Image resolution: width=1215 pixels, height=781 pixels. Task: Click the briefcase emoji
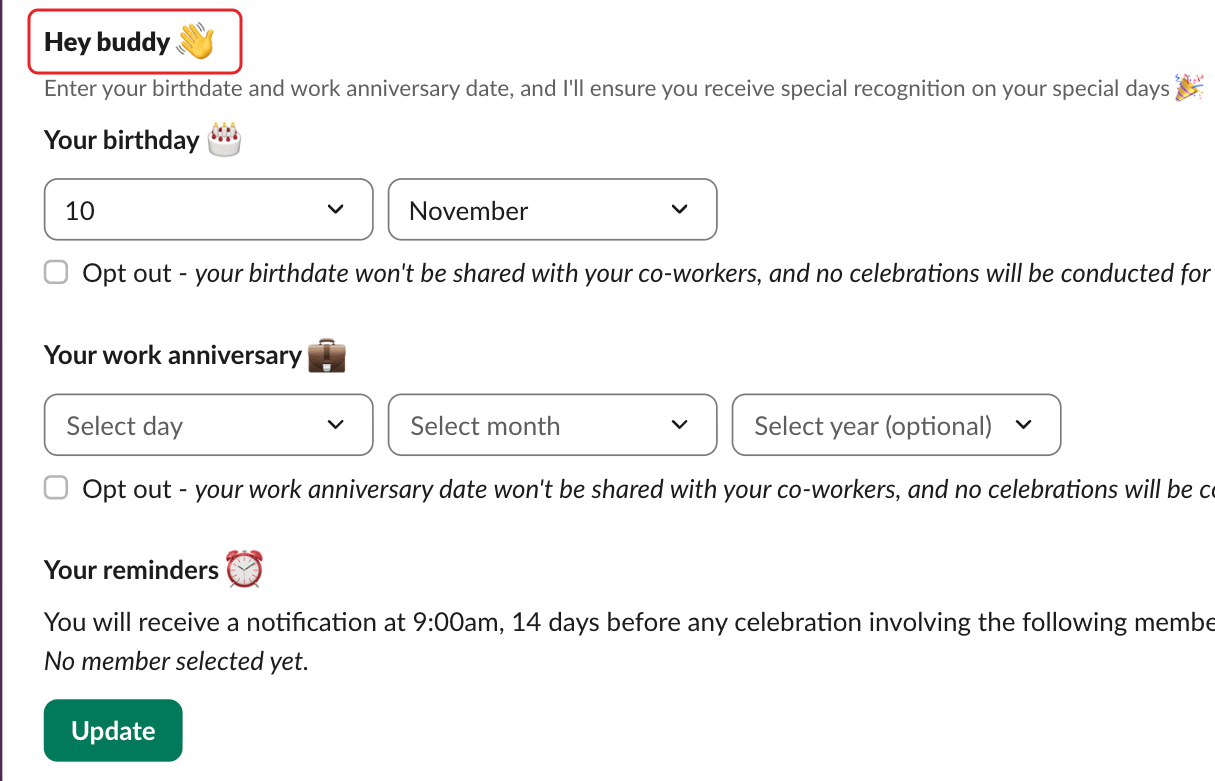point(326,355)
